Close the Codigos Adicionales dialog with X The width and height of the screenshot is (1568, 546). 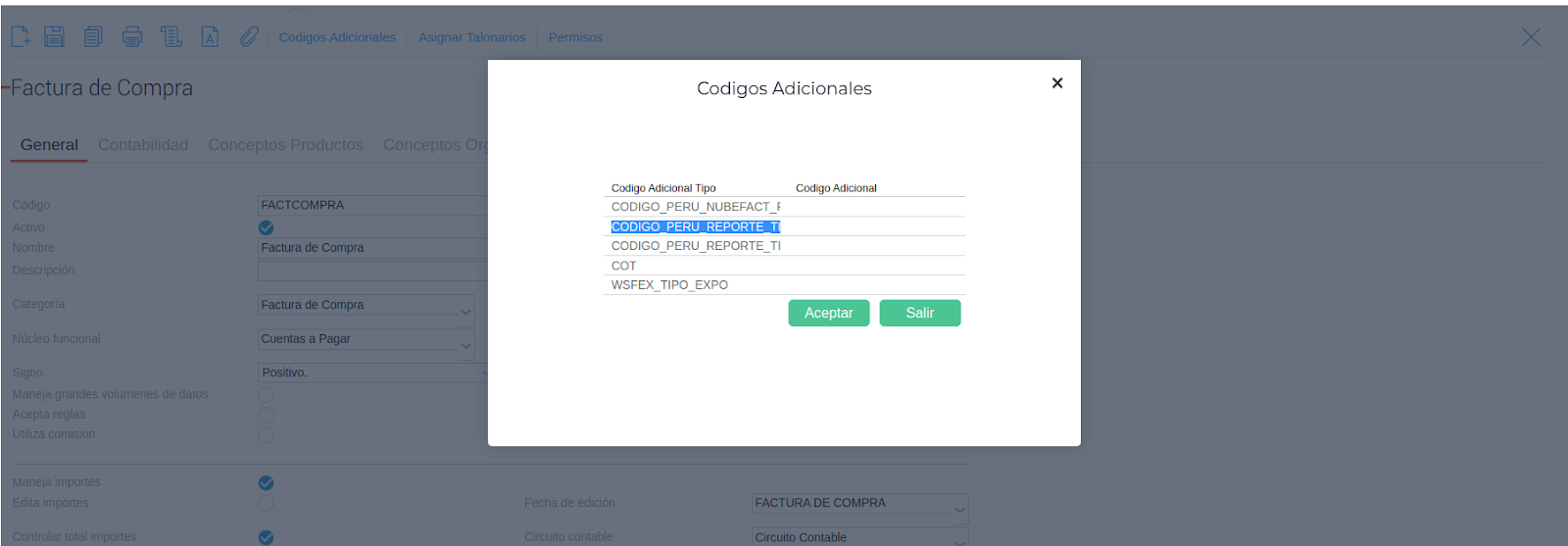point(1057,83)
